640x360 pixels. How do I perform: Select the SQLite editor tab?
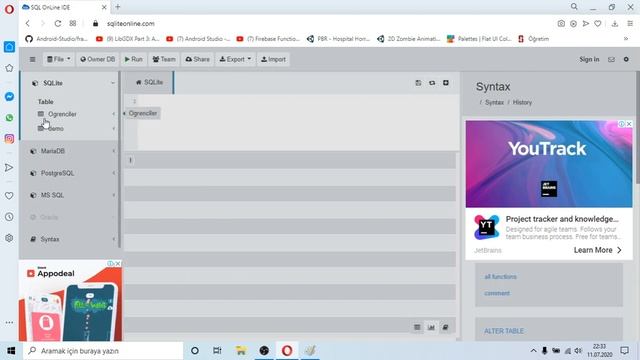149,82
